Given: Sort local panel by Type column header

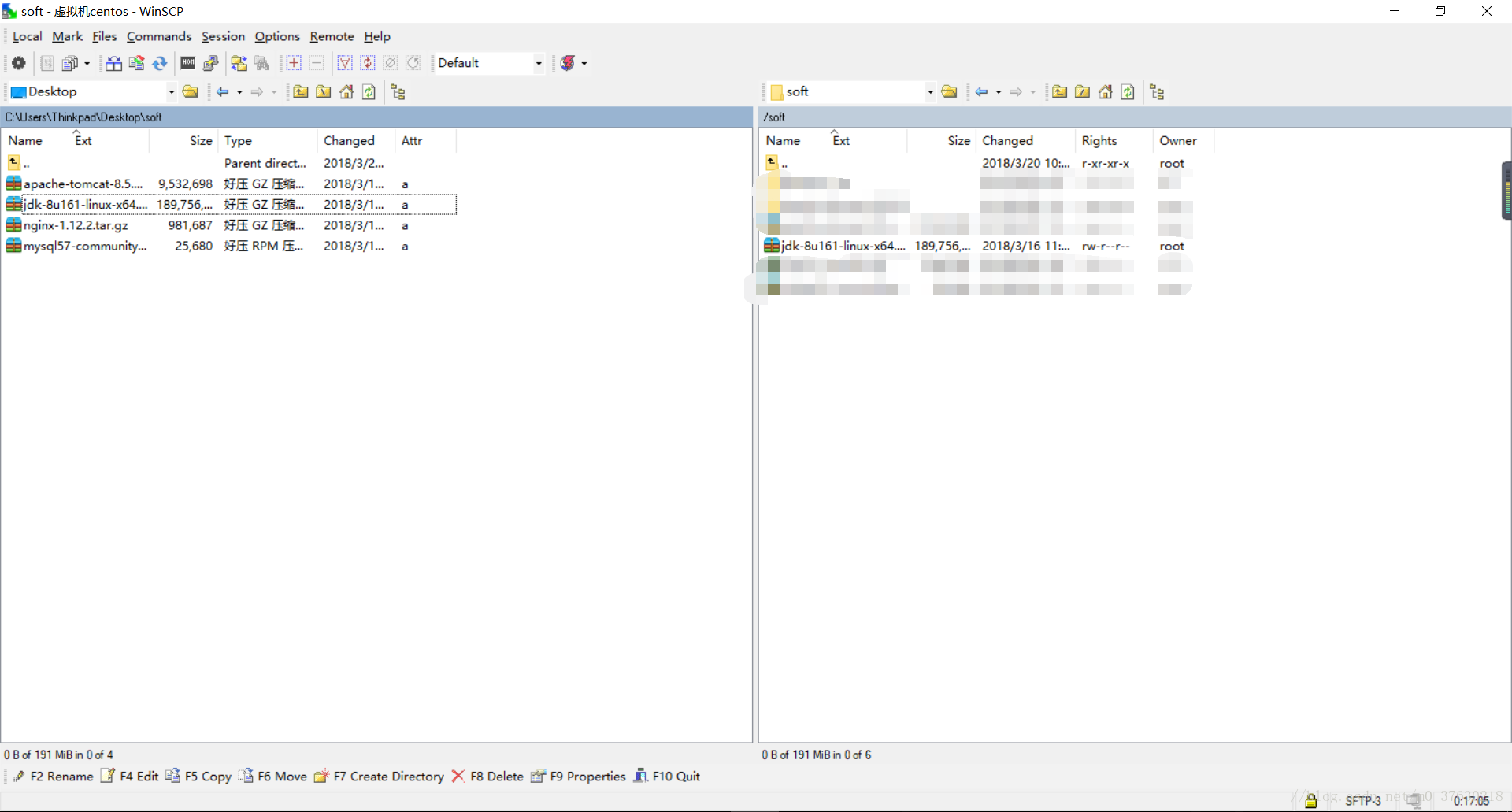Looking at the screenshot, I should pos(269,140).
